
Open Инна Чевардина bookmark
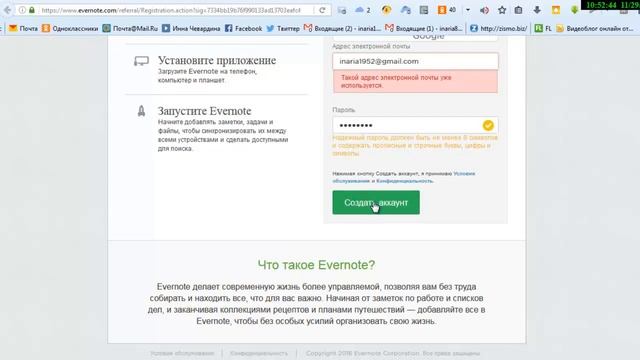[191, 28]
